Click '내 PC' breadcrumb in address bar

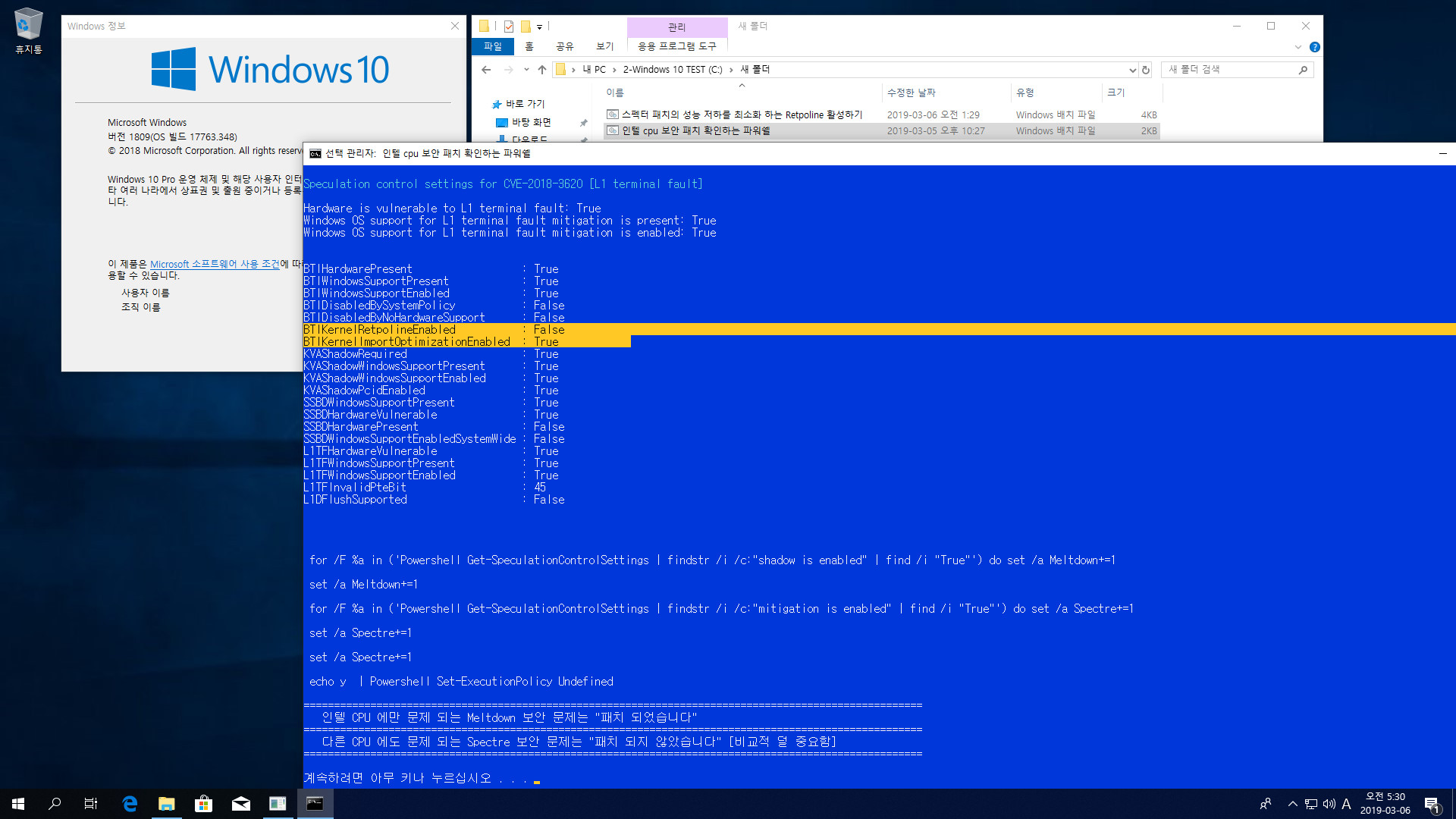pyautogui.click(x=594, y=70)
